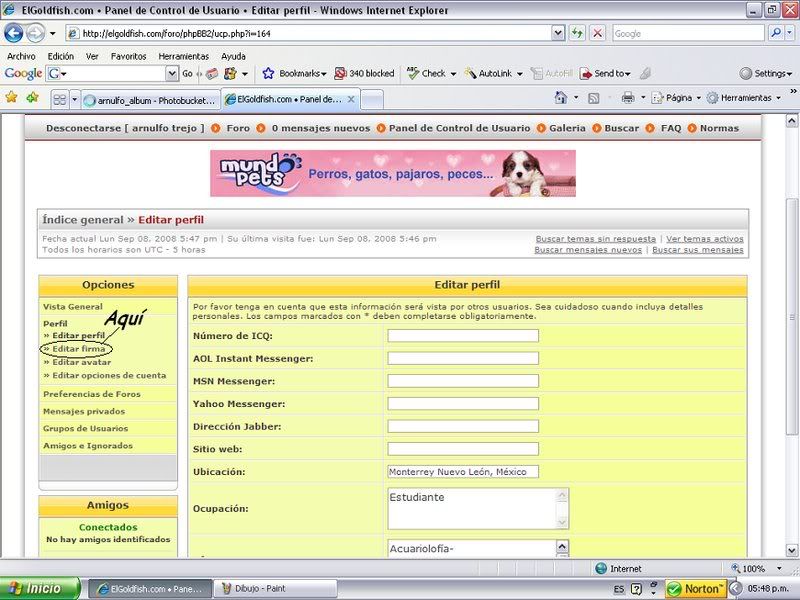Open the search provider dropdown arrow
Viewport: 800px width, 600px height.
(x=789, y=33)
